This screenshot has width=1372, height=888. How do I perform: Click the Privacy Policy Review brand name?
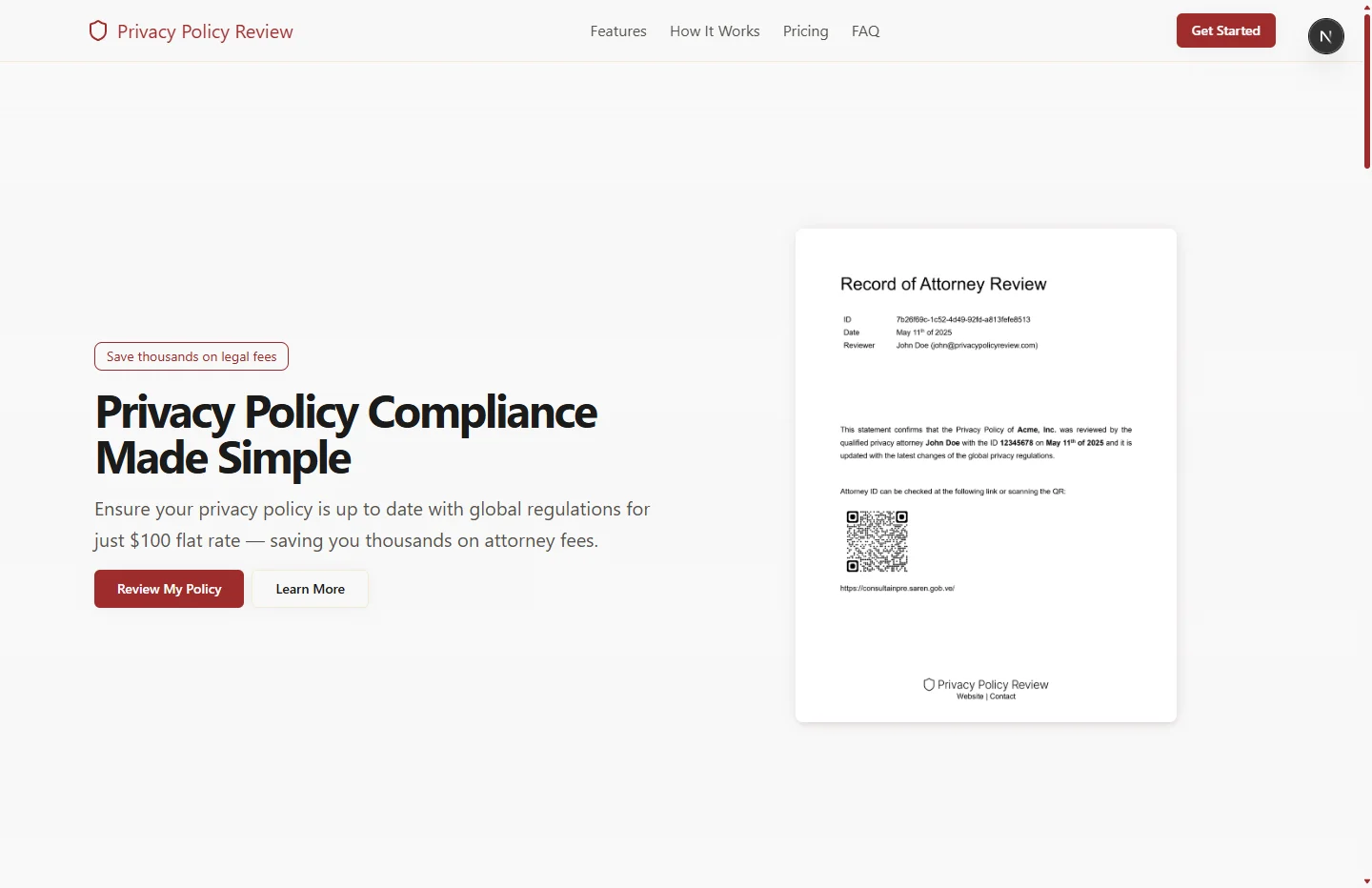(x=205, y=31)
